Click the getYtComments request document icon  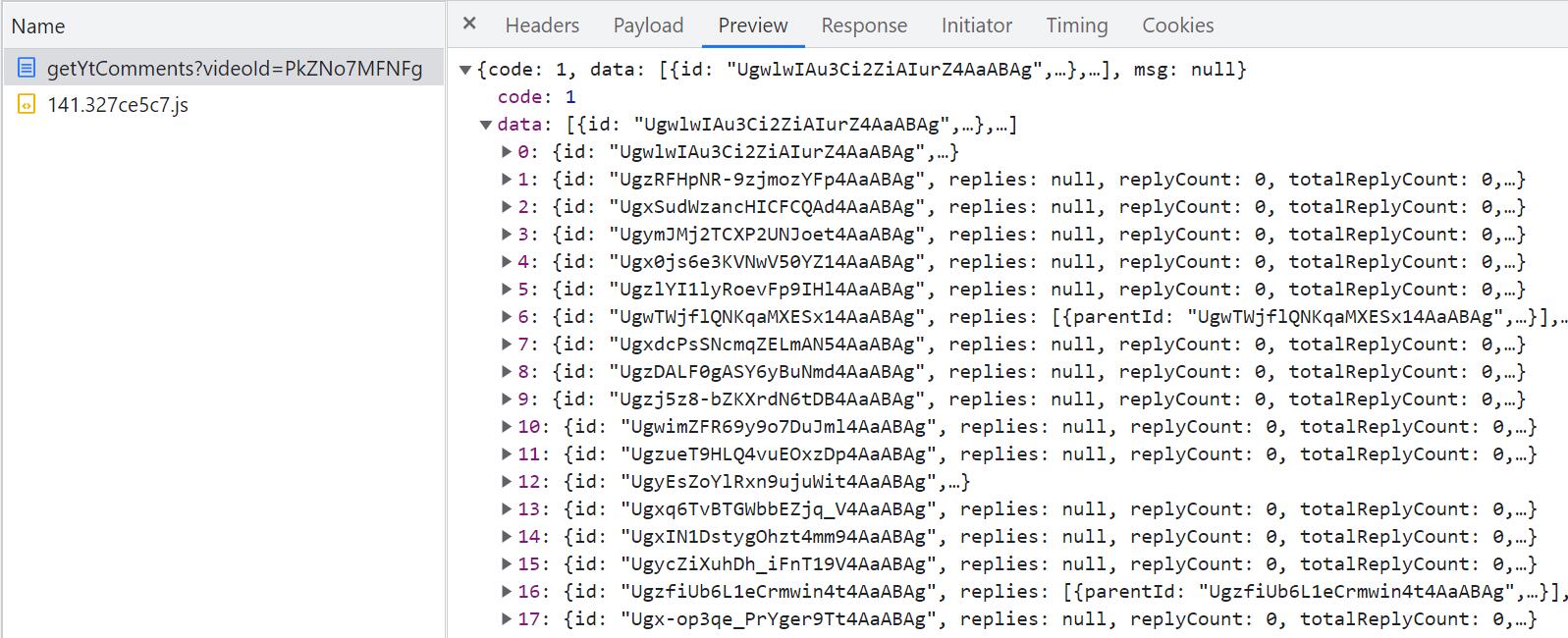coord(27,68)
